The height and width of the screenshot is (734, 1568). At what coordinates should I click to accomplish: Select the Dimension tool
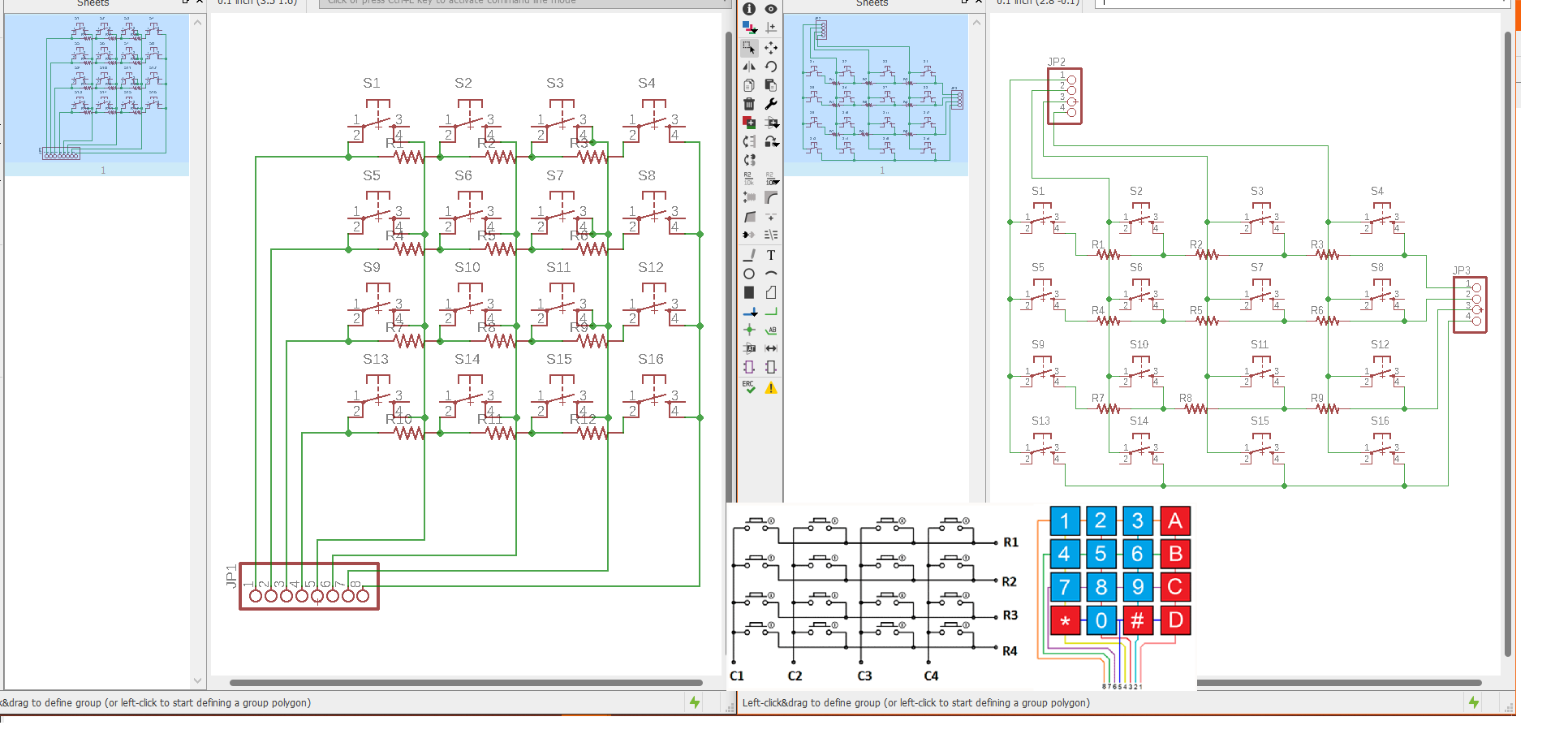click(x=771, y=348)
